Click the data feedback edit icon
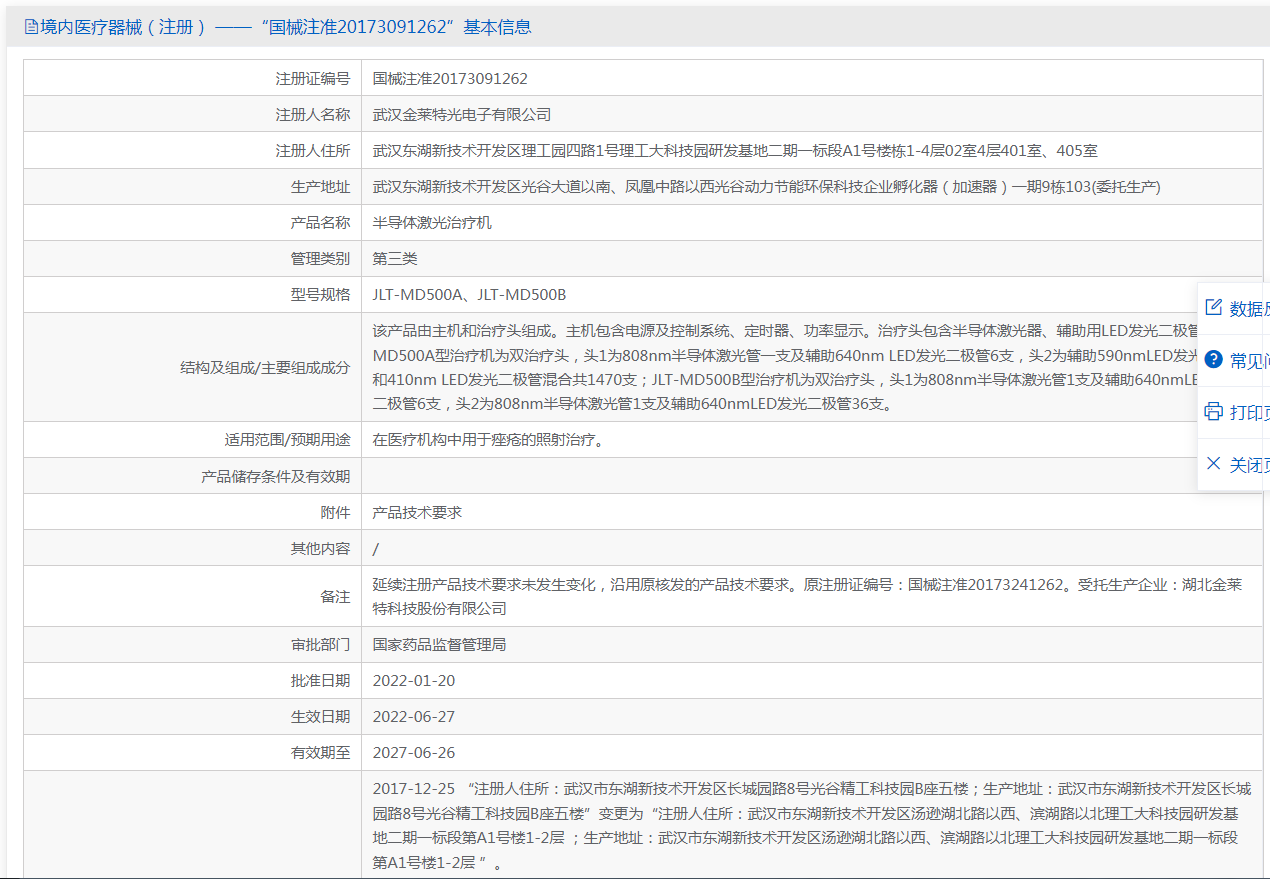 pyautogui.click(x=1213, y=308)
